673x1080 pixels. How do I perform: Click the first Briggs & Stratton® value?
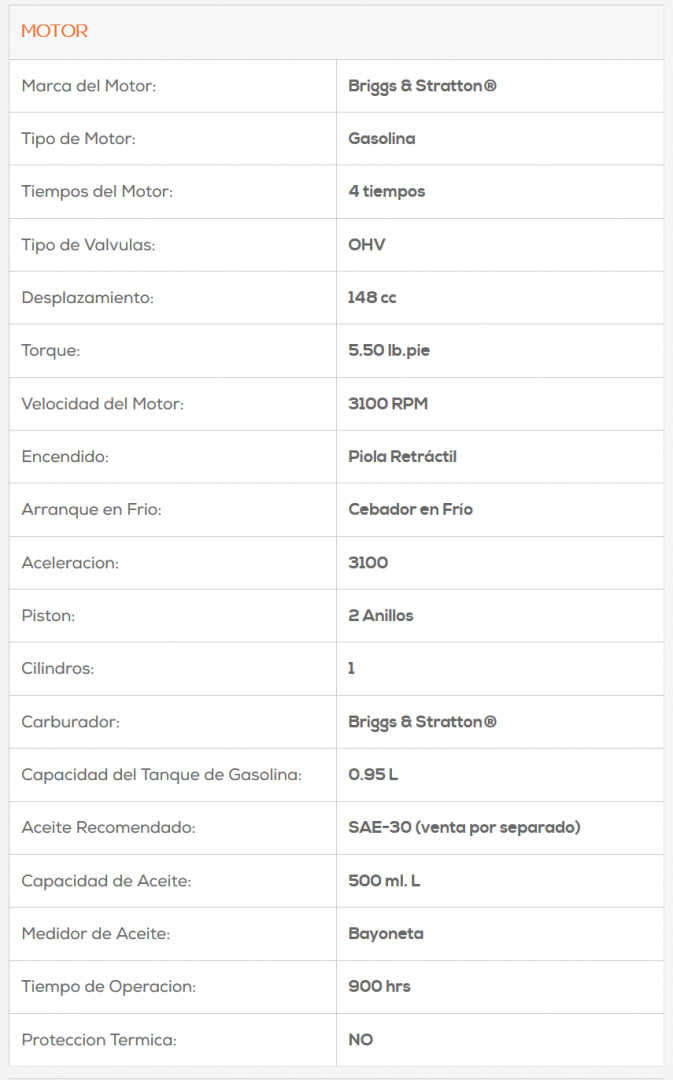[x=422, y=86]
